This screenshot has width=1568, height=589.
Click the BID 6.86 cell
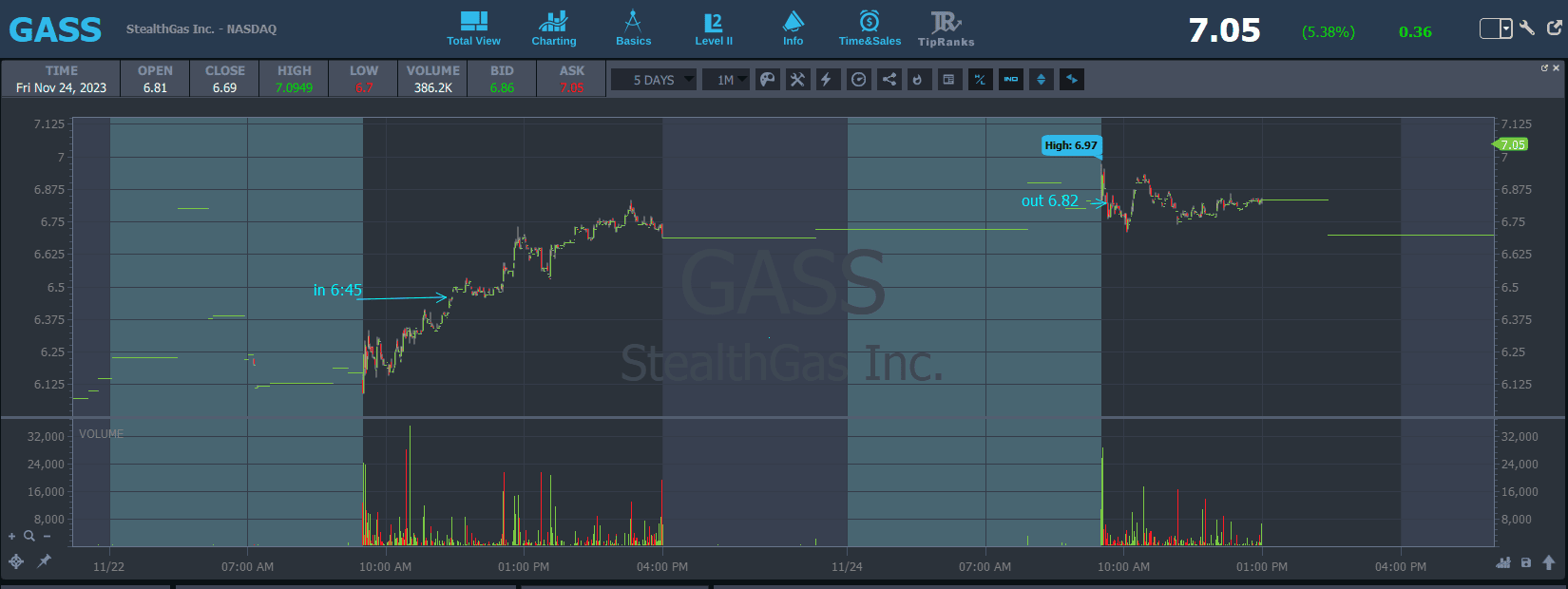point(503,79)
